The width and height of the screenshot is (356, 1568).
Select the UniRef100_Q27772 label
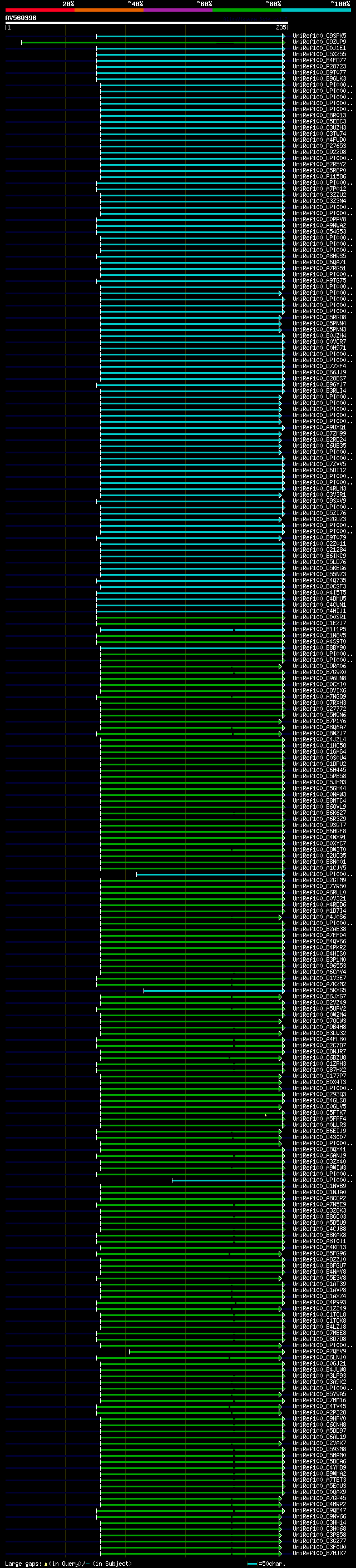pos(319,709)
